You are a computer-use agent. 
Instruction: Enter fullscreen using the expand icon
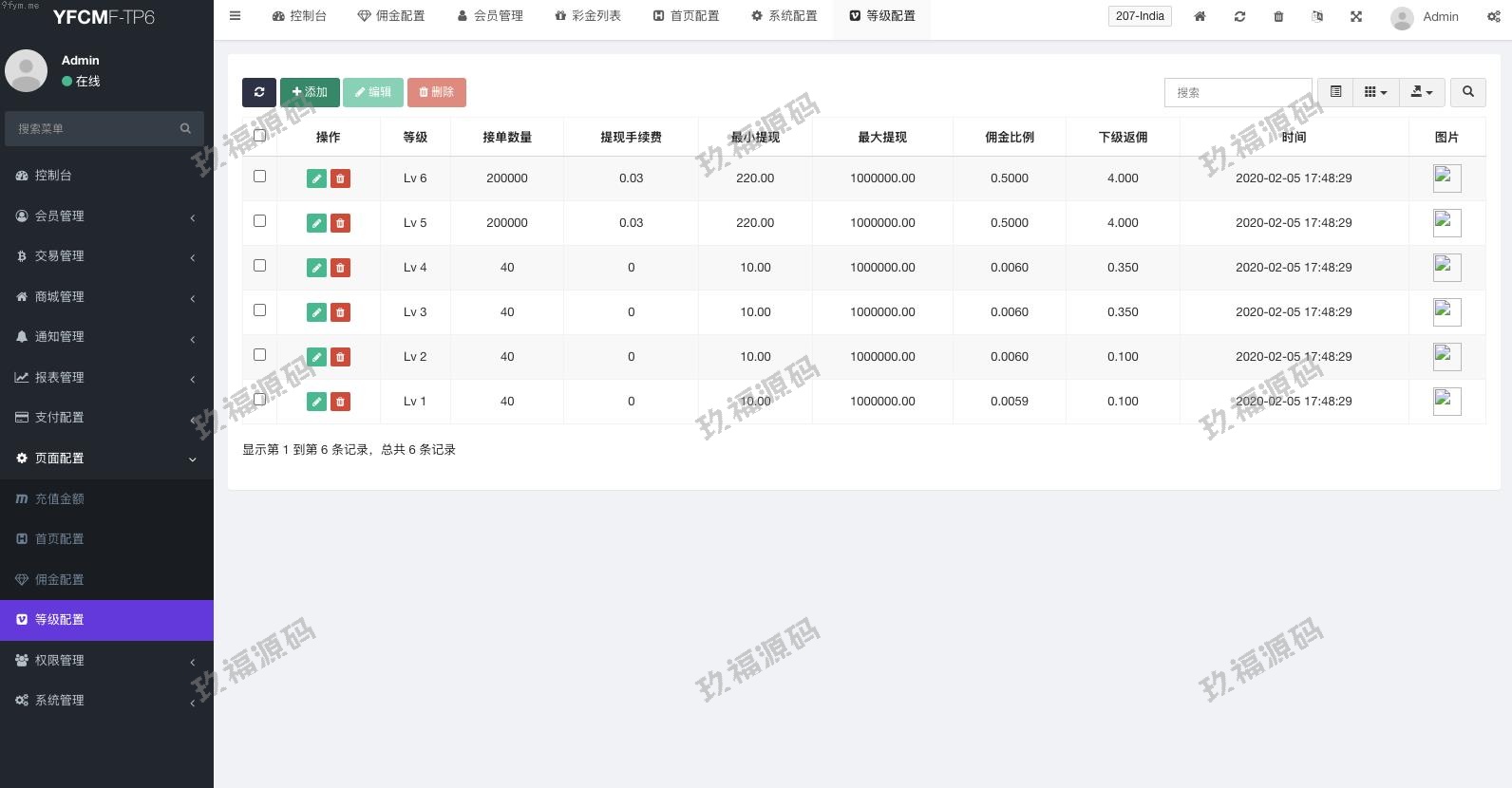1356,16
